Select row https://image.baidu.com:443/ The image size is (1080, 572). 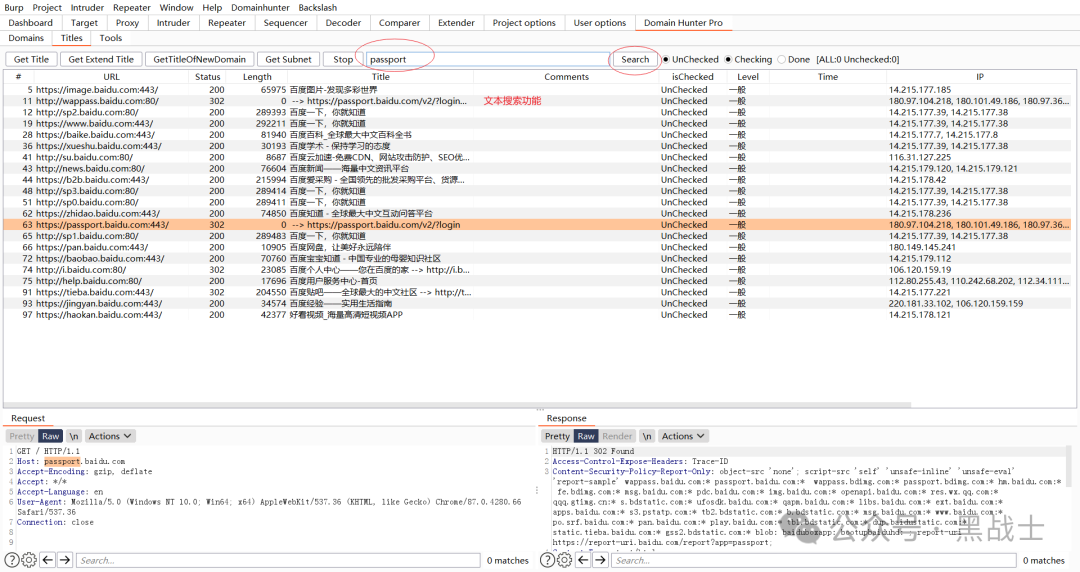pos(537,90)
